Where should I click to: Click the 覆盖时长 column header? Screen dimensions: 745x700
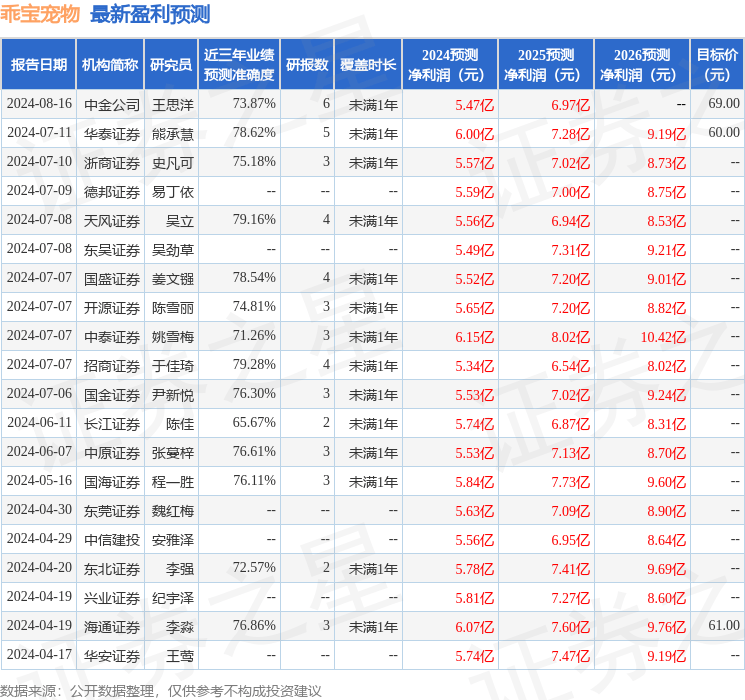[x=368, y=65]
